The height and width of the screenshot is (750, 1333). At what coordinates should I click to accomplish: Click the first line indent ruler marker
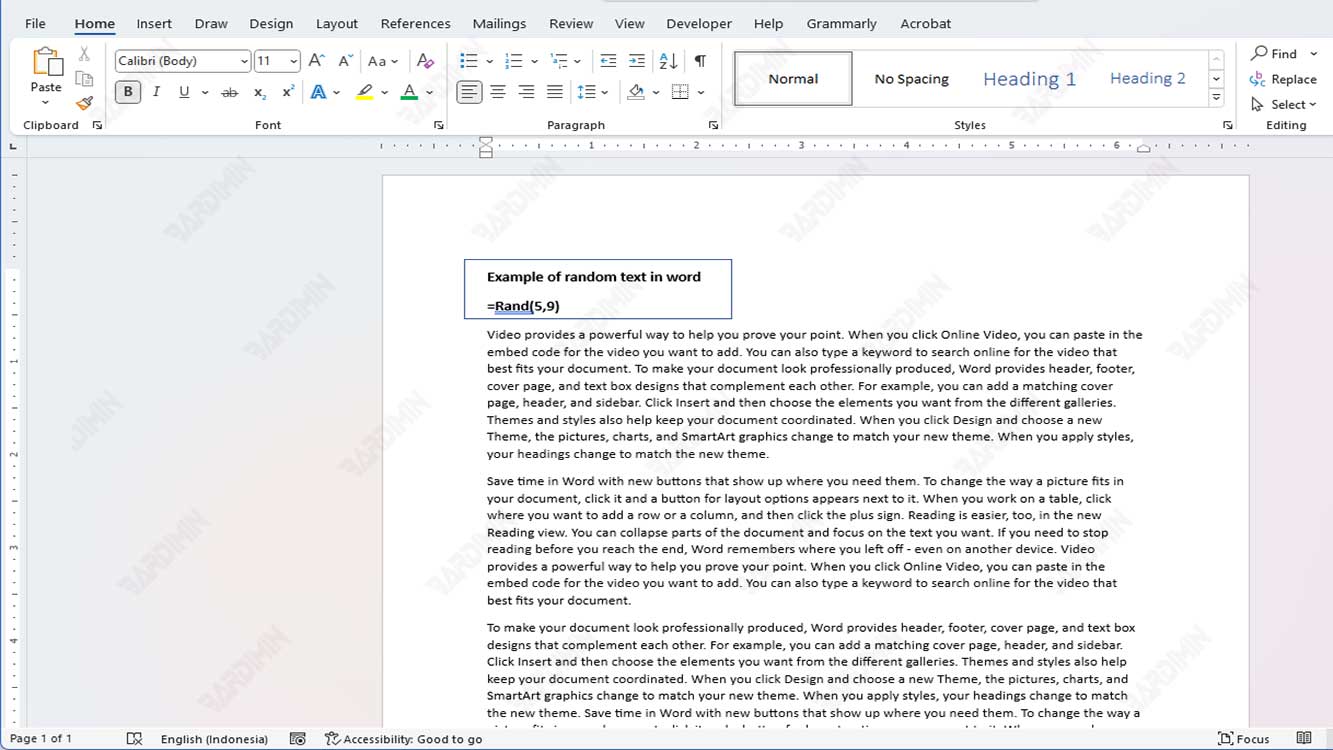click(x=486, y=141)
